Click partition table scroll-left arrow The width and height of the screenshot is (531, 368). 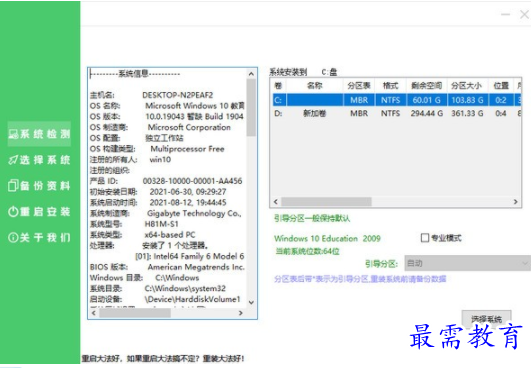tap(276, 202)
